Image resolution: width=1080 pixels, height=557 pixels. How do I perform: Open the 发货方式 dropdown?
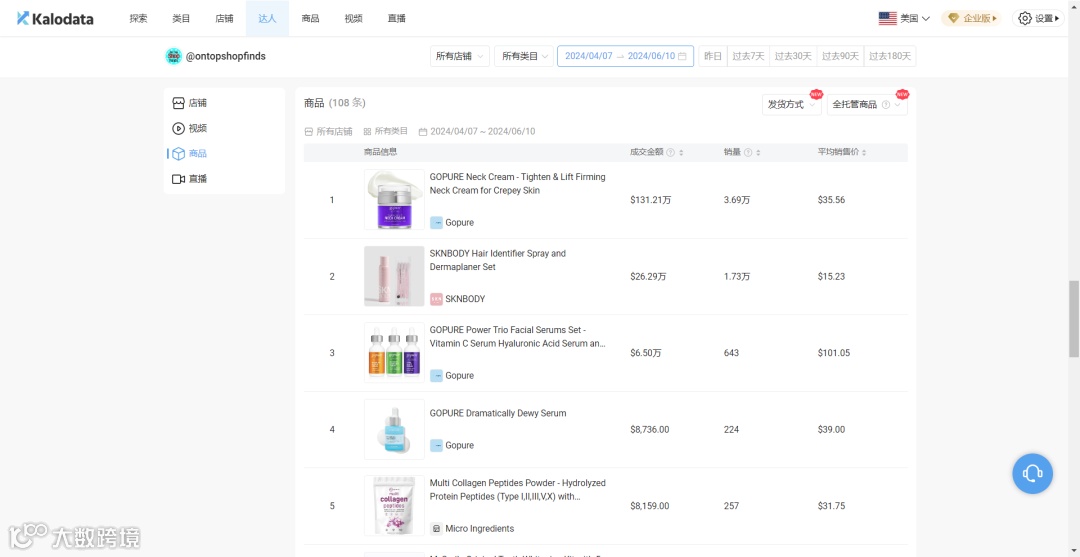click(x=791, y=105)
